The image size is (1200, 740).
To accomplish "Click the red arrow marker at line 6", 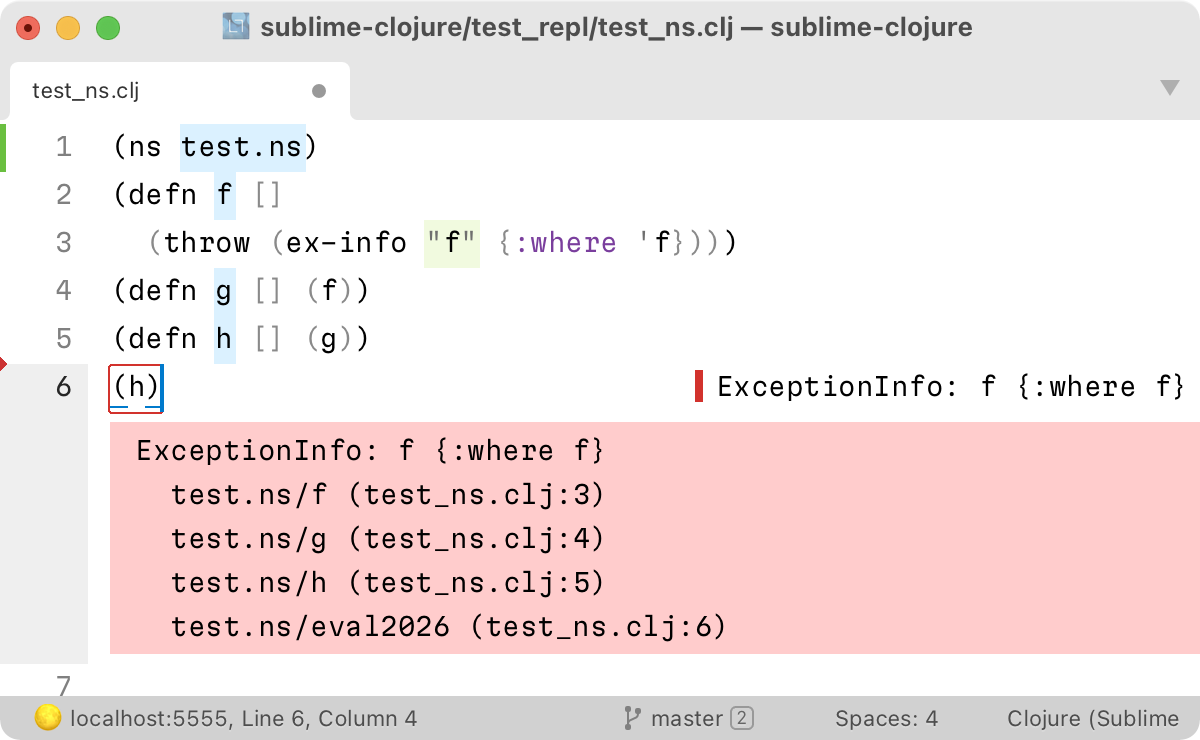I will [x=5, y=364].
